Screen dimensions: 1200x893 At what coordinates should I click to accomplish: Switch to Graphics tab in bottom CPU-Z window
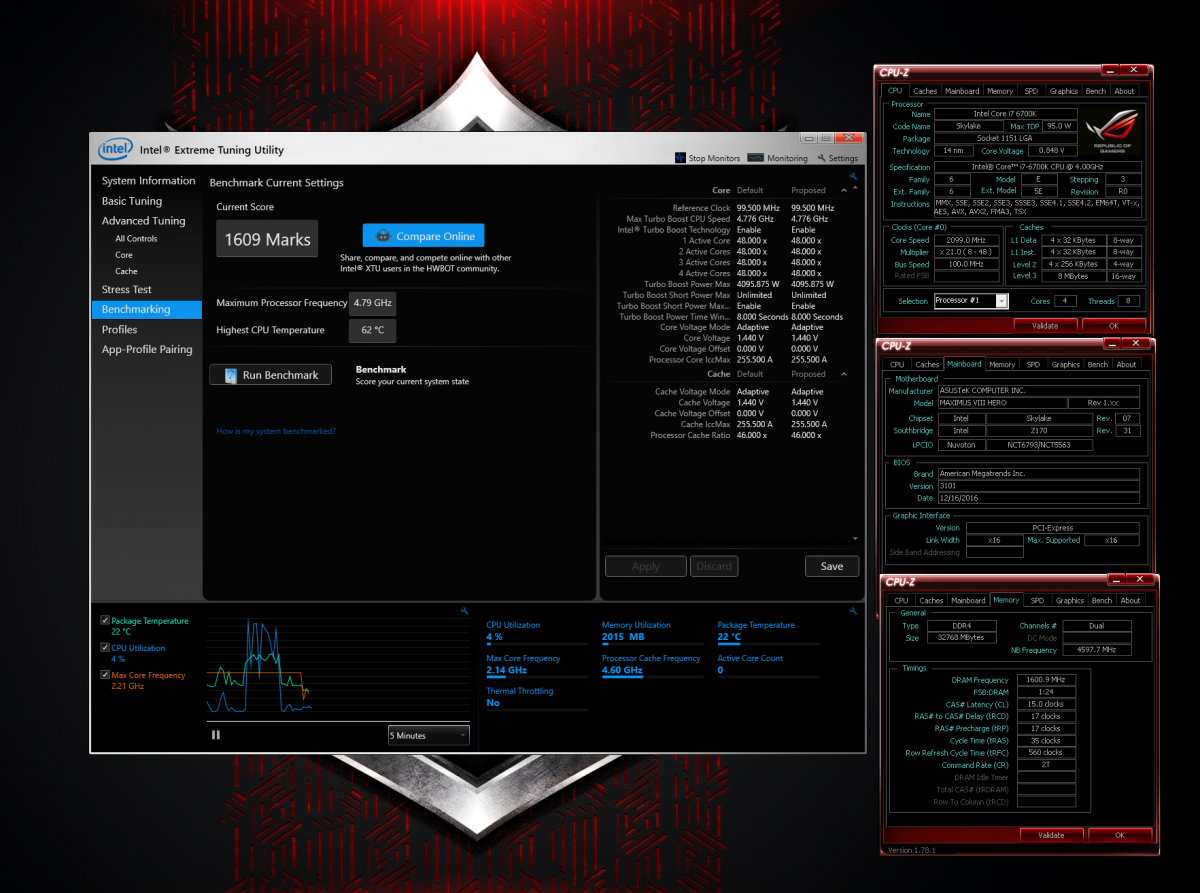click(1070, 600)
